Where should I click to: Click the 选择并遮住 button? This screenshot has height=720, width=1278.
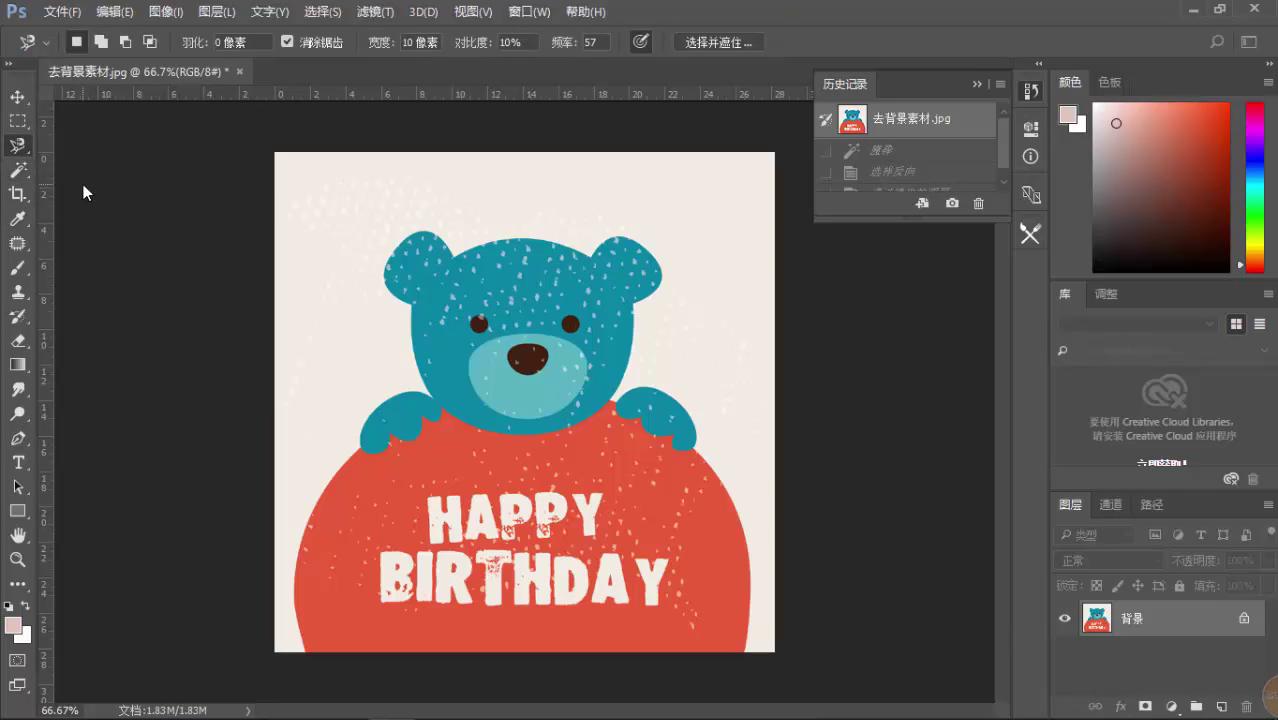tap(718, 42)
